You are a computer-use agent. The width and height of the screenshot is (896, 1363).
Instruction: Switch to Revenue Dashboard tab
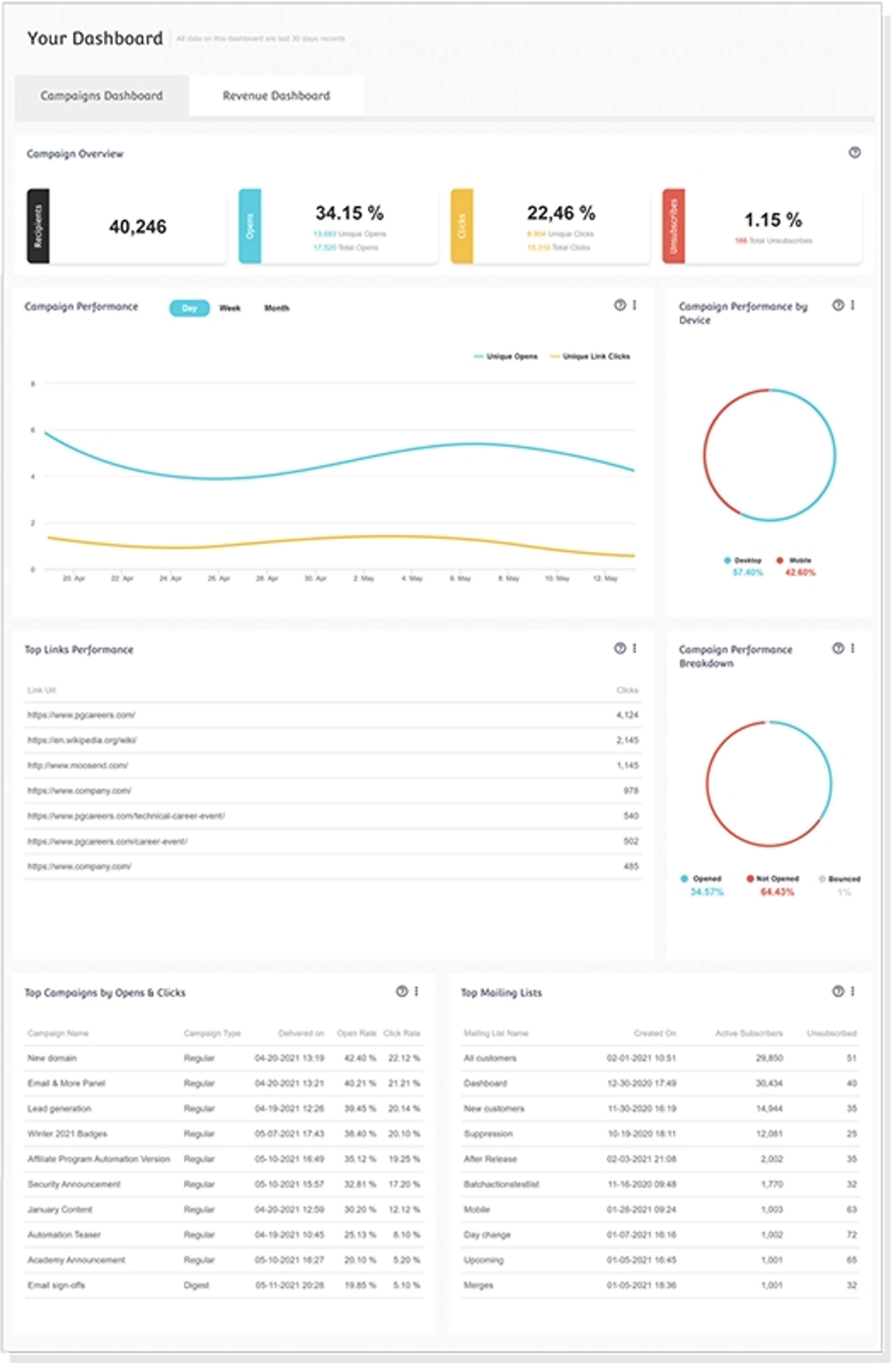point(276,96)
